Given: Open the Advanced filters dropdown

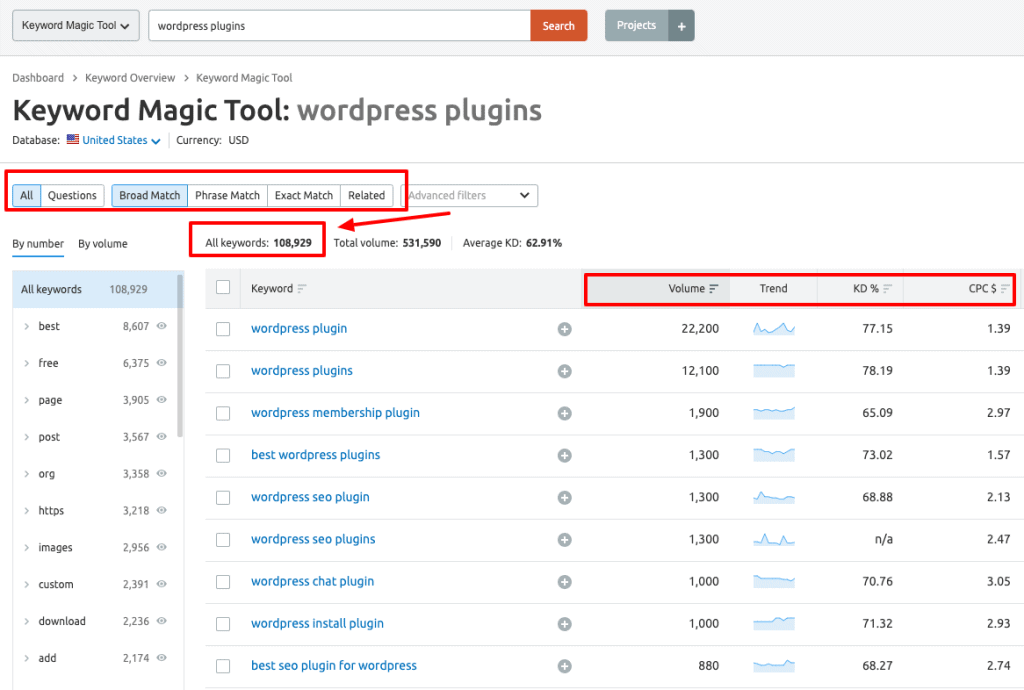Looking at the screenshot, I should pyautogui.click(x=470, y=195).
